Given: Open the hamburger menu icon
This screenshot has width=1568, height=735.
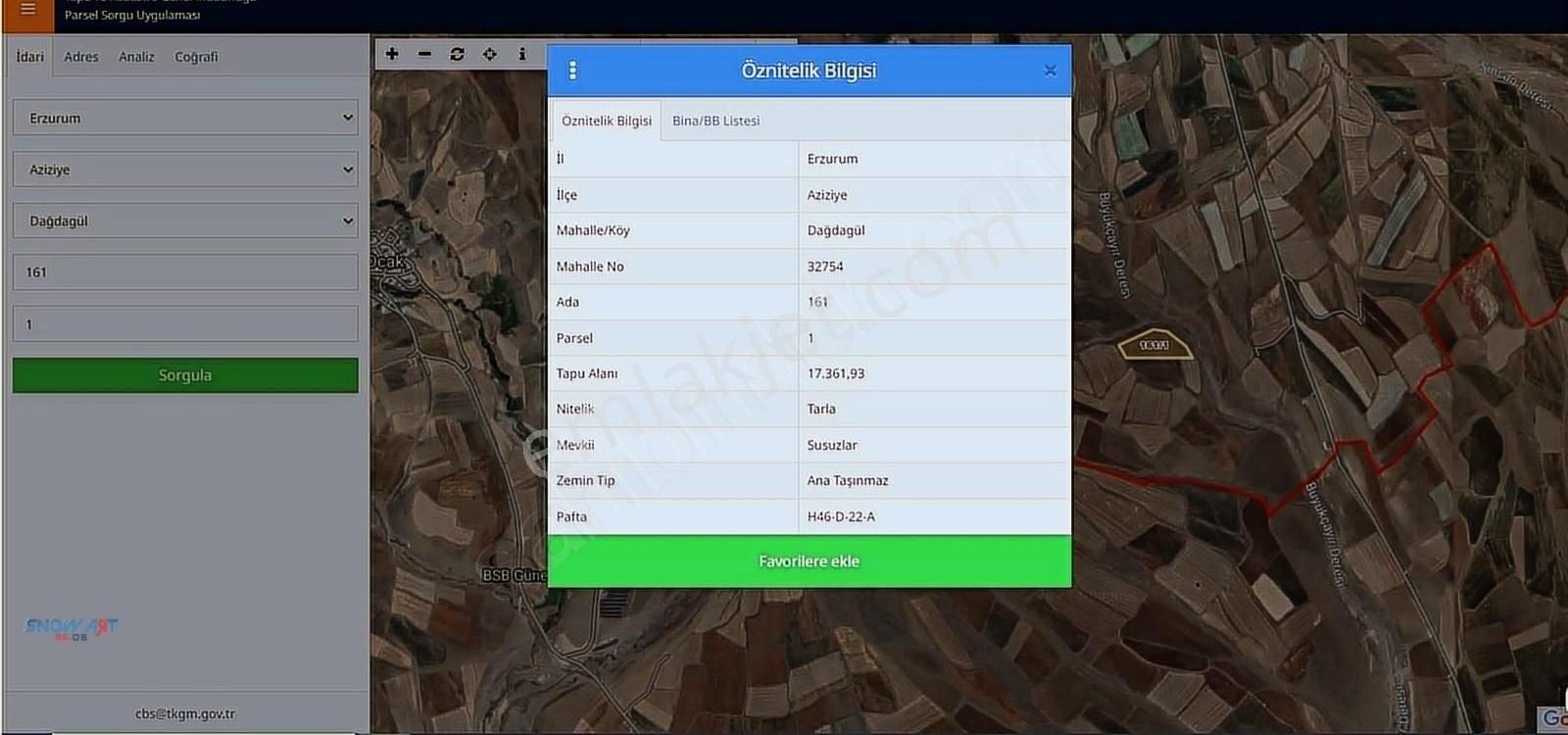Looking at the screenshot, I should (27, 10).
